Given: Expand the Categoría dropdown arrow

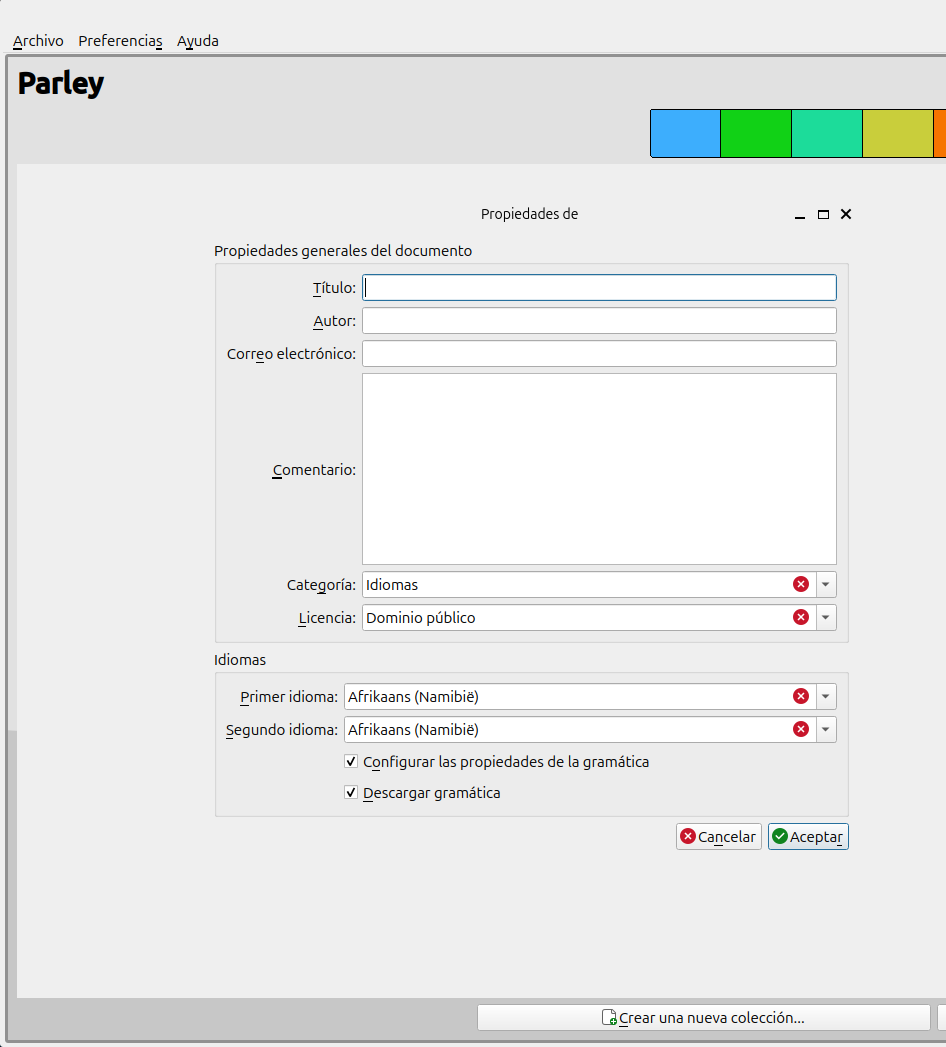Looking at the screenshot, I should click(826, 585).
